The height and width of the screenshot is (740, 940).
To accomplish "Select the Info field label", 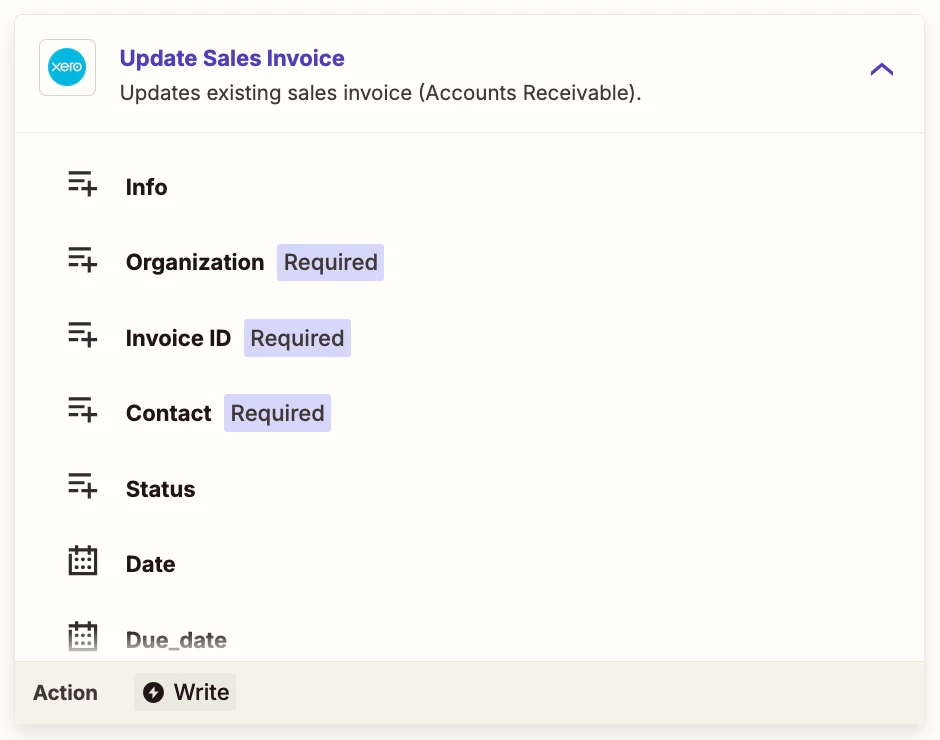I will tap(146, 187).
